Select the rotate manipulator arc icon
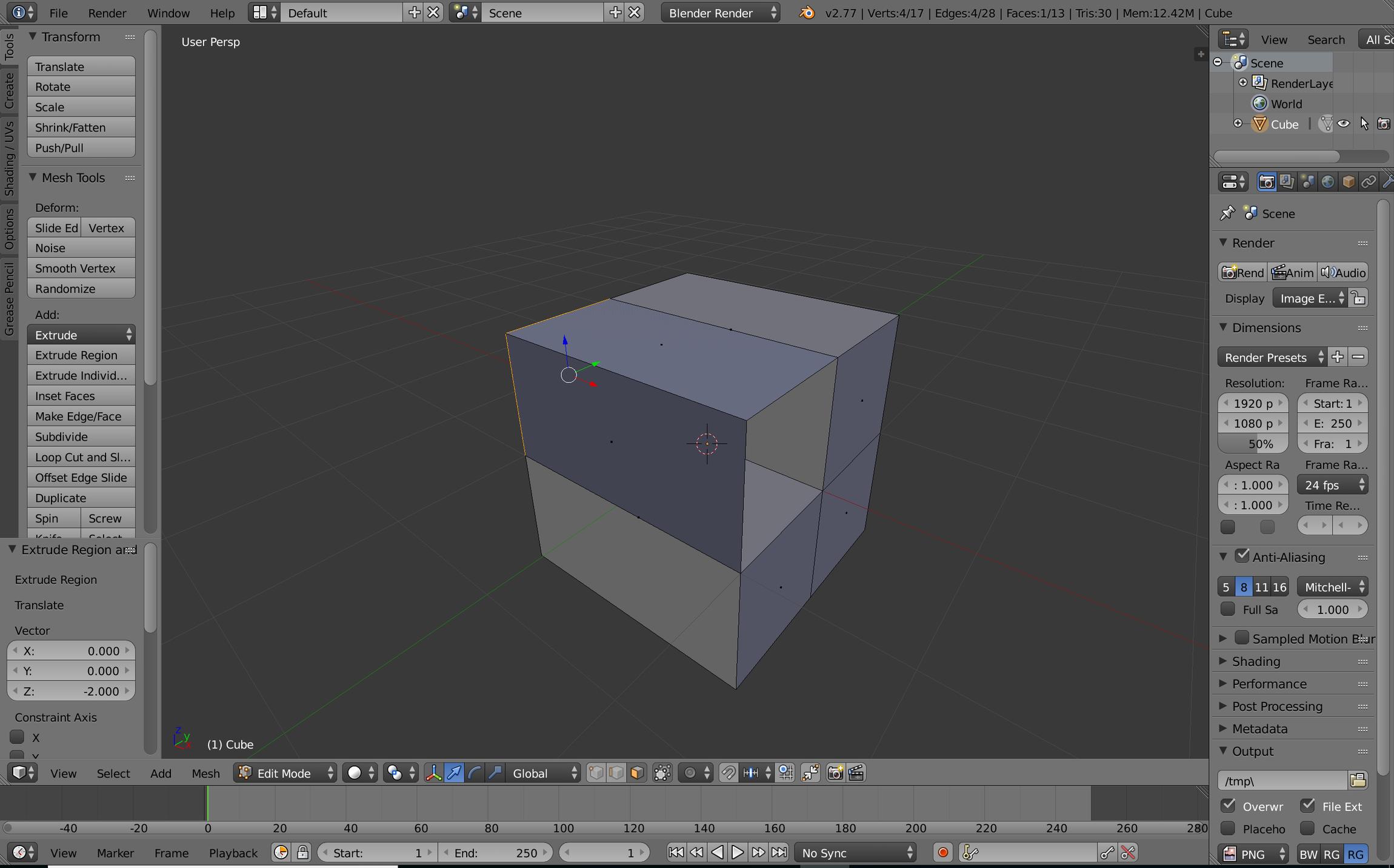The height and width of the screenshot is (868, 1394). (x=475, y=773)
